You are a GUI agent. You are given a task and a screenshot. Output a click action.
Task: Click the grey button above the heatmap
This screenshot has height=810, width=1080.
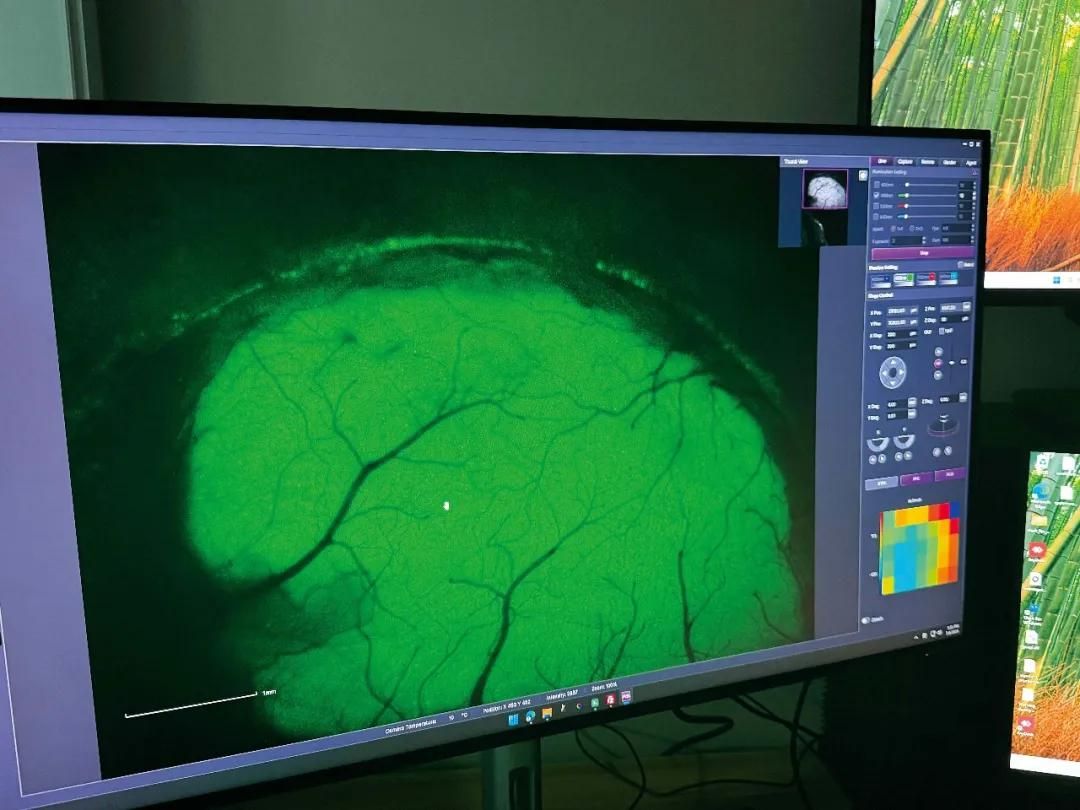pyautogui.click(x=881, y=484)
